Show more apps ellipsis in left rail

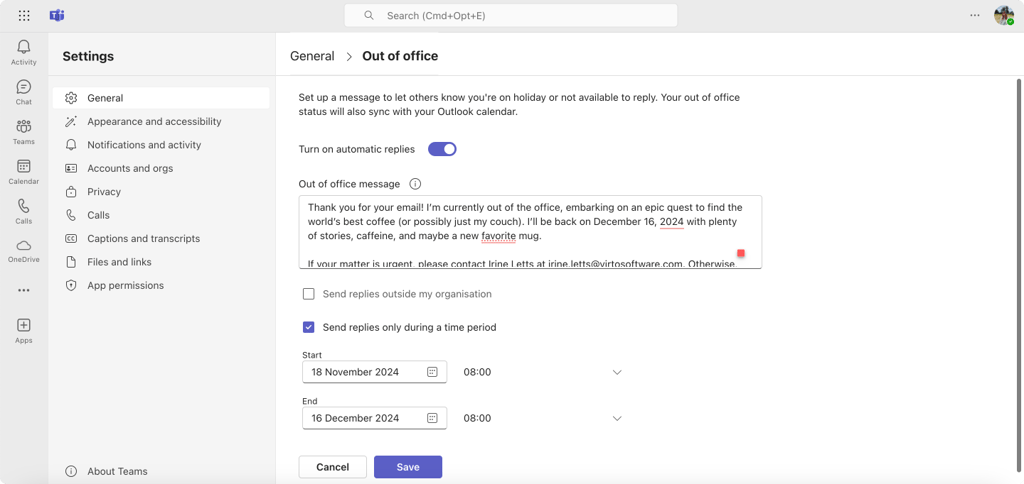tap(24, 290)
